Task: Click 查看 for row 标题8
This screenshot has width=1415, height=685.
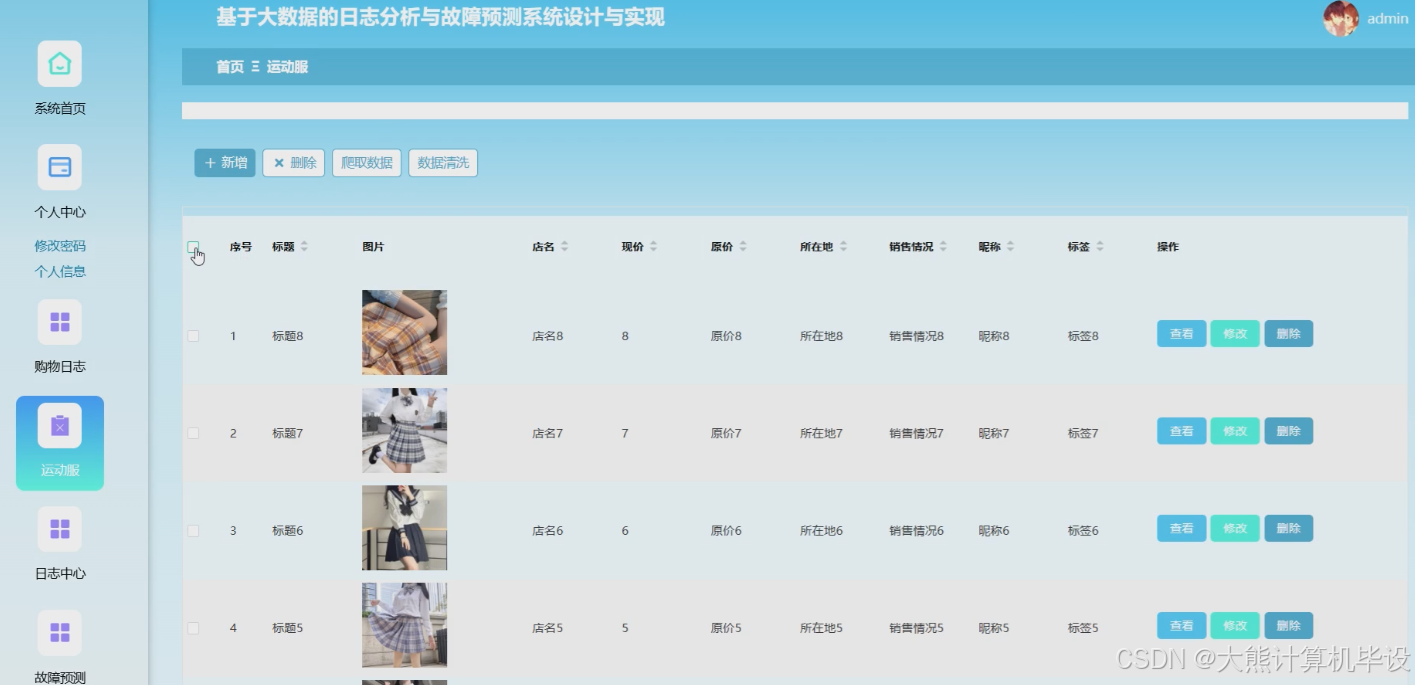Action: (1182, 334)
